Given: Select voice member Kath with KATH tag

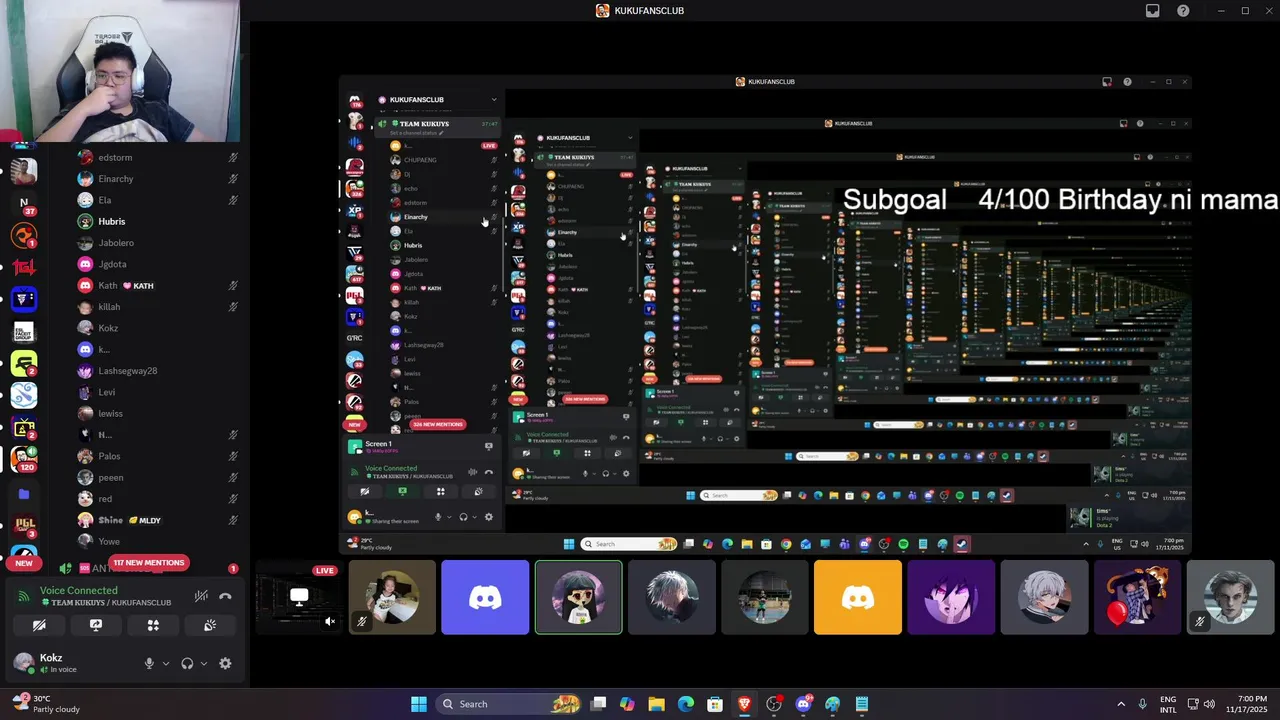Looking at the screenshot, I should point(157,285).
